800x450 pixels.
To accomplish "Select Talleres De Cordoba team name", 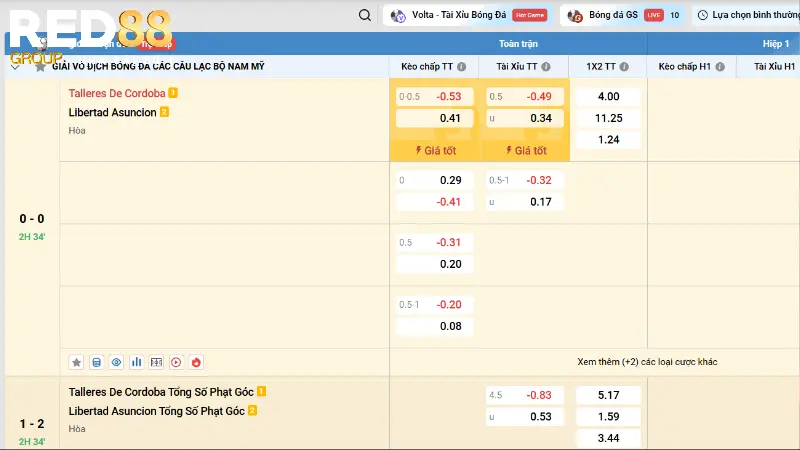I will click(x=117, y=93).
